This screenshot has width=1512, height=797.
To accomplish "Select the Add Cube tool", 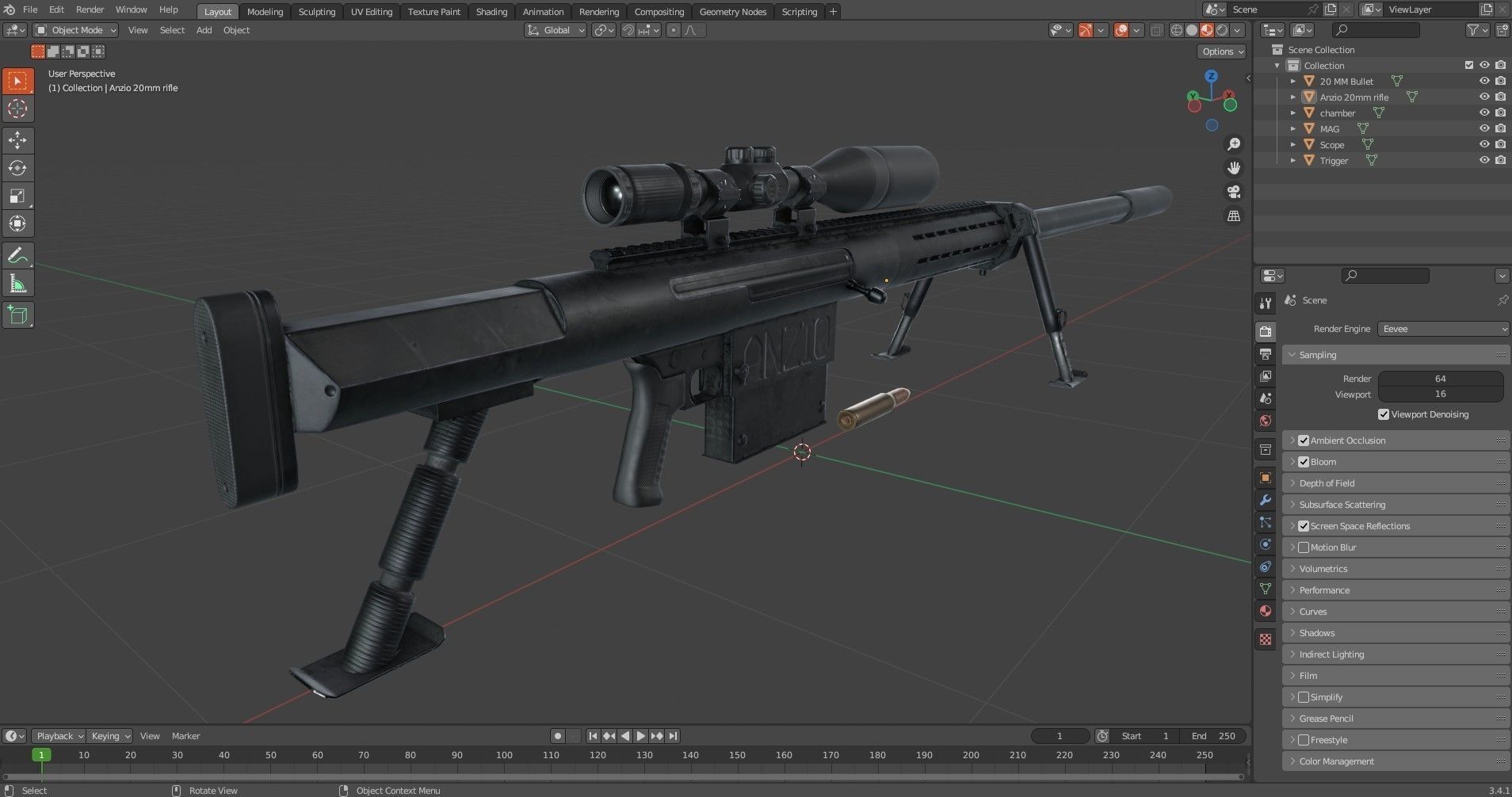I will [17, 315].
